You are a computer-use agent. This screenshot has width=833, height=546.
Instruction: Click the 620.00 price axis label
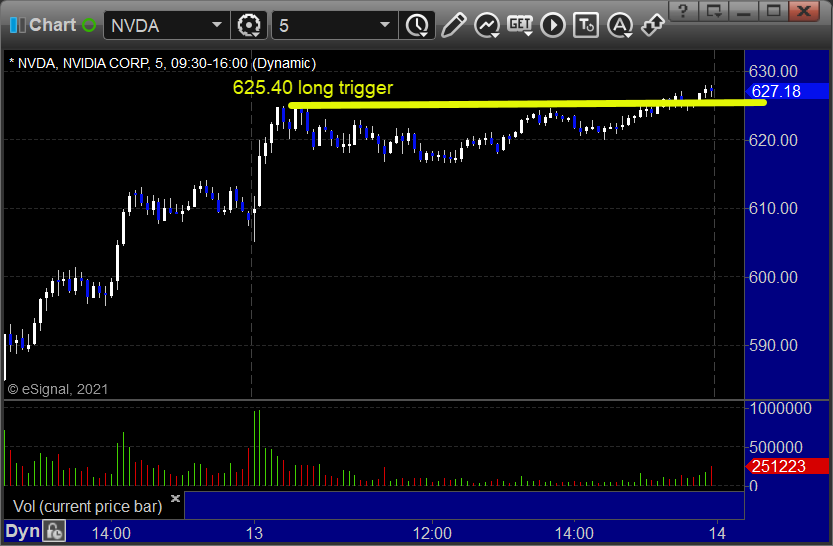point(773,140)
